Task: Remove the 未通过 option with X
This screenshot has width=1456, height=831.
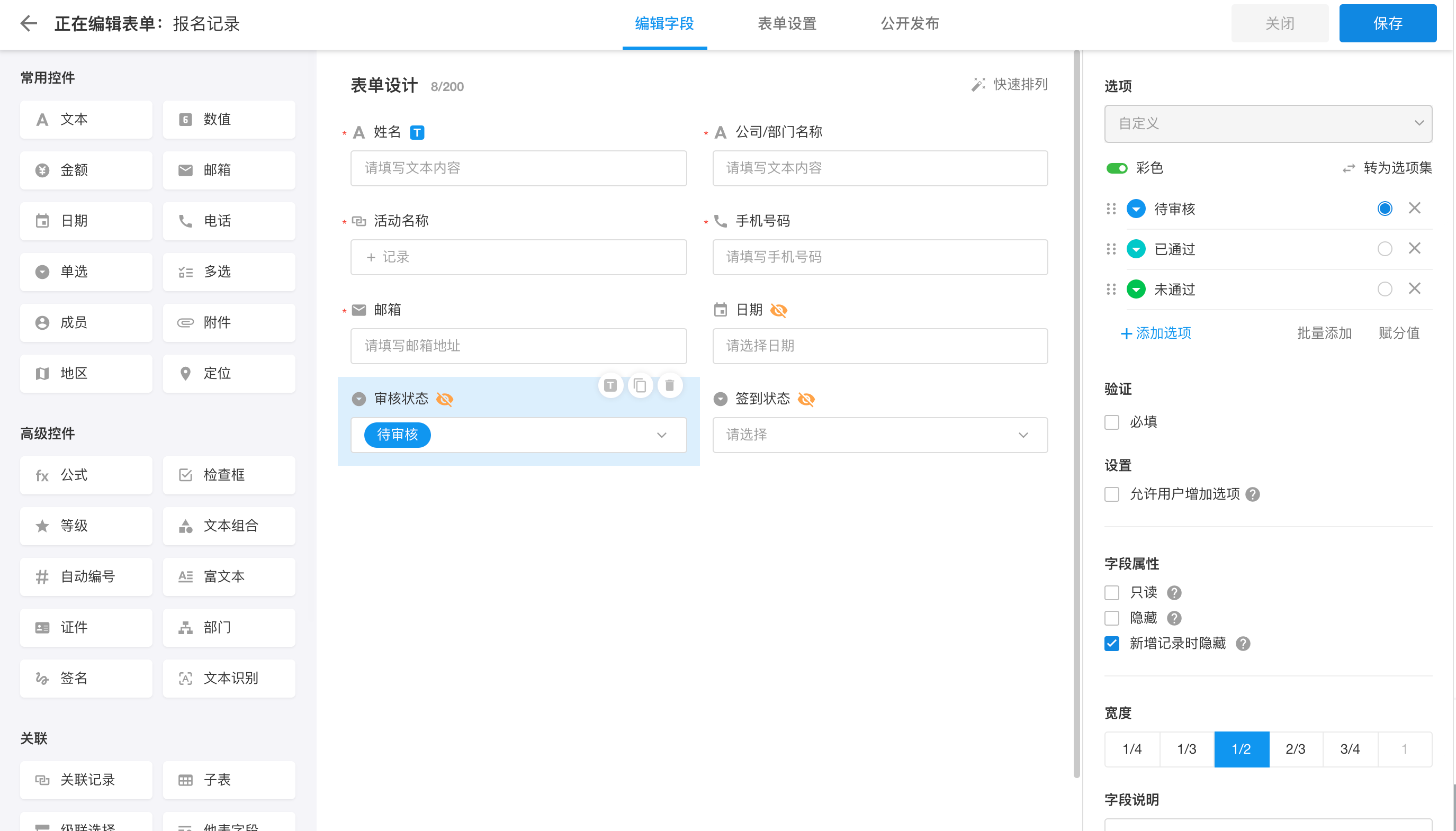Action: (1414, 289)
